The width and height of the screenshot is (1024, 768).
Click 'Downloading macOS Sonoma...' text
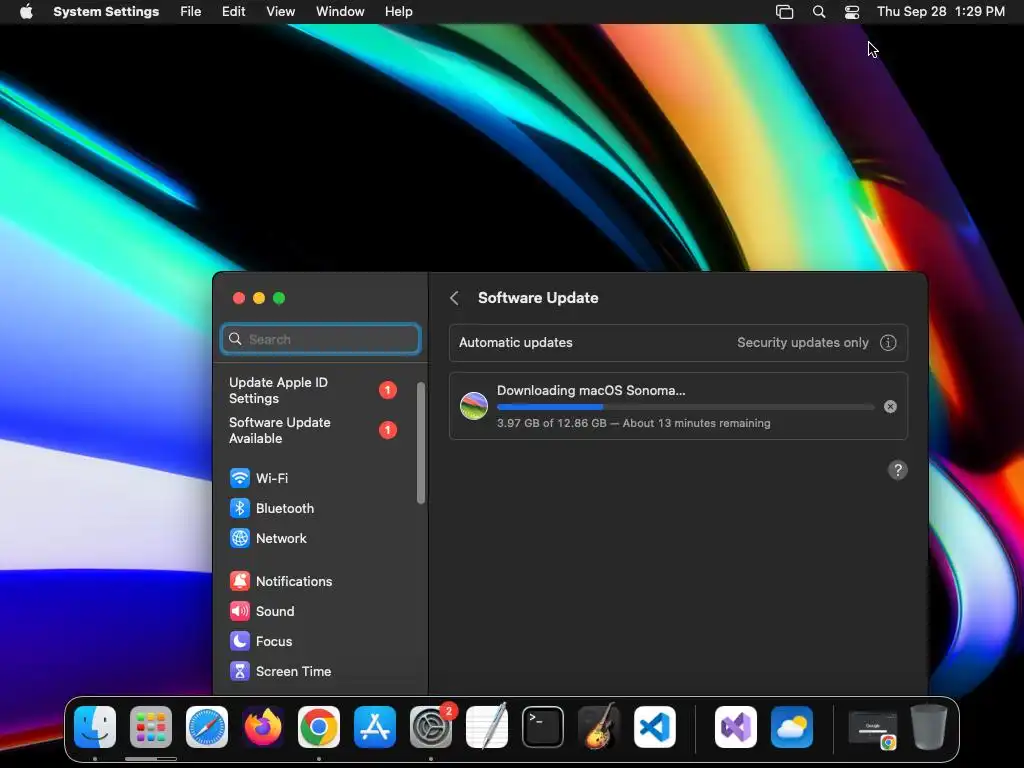[x=591, y=391]
